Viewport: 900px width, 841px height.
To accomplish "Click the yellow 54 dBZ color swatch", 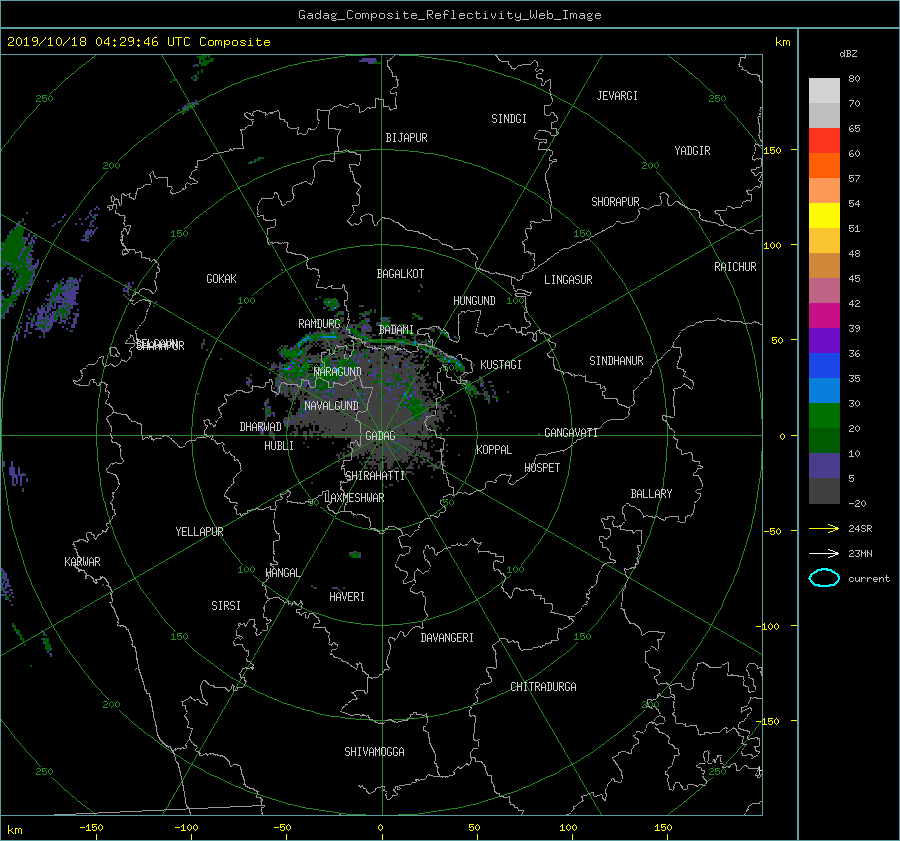I will 824,215.
